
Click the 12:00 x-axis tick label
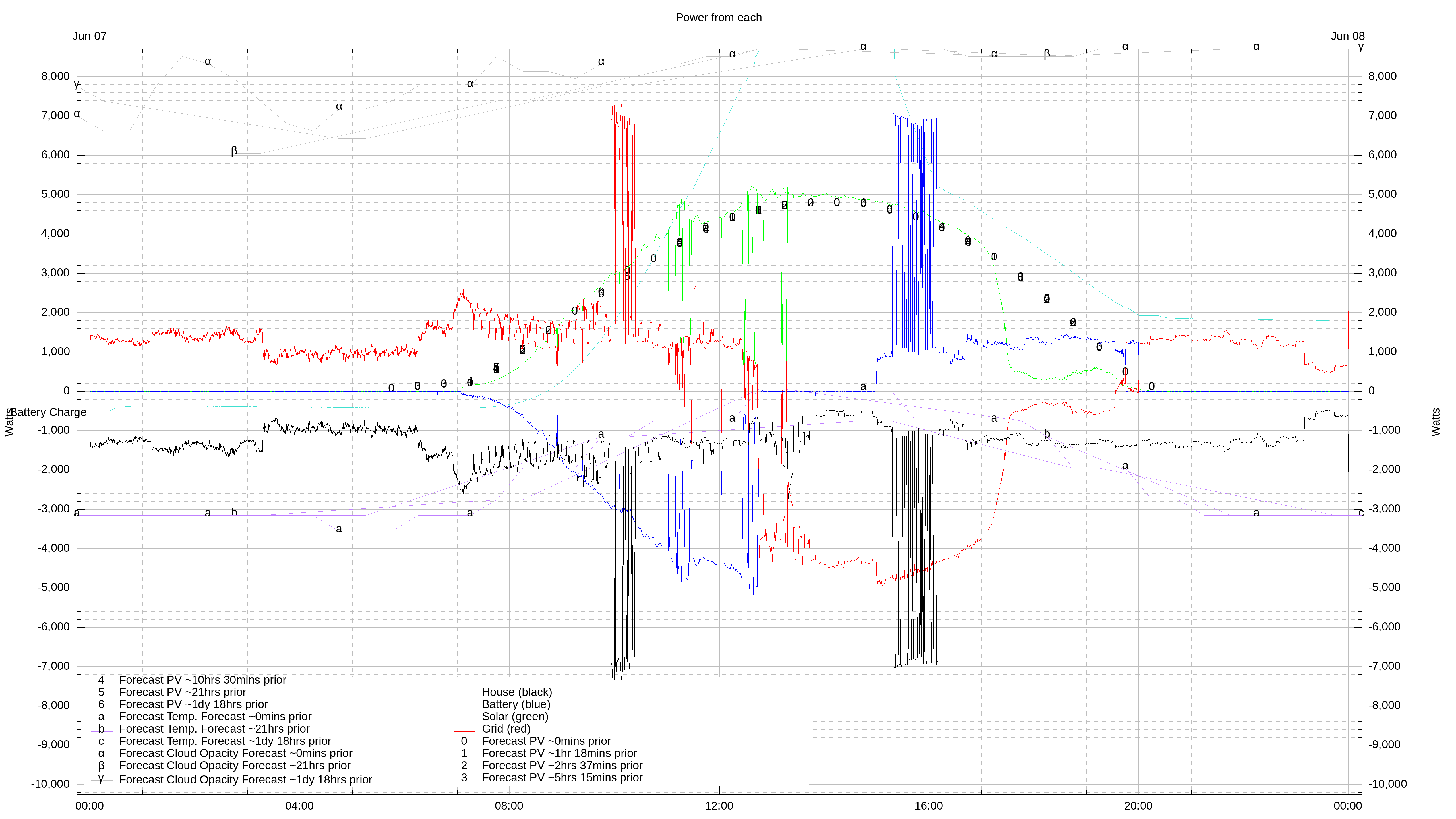pyautogui.click(x=719, y=806)
